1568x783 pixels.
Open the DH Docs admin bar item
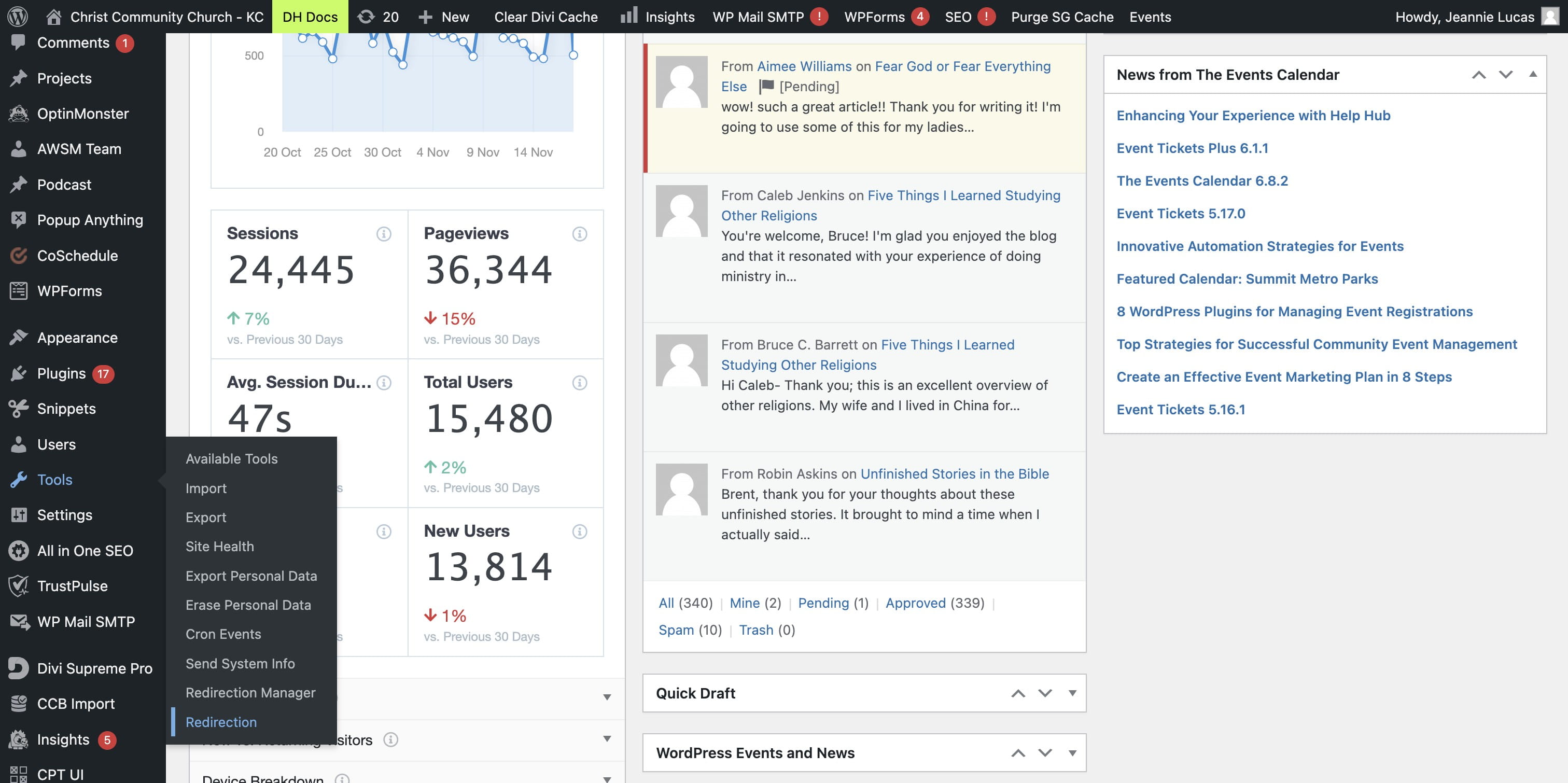point(310,17)
